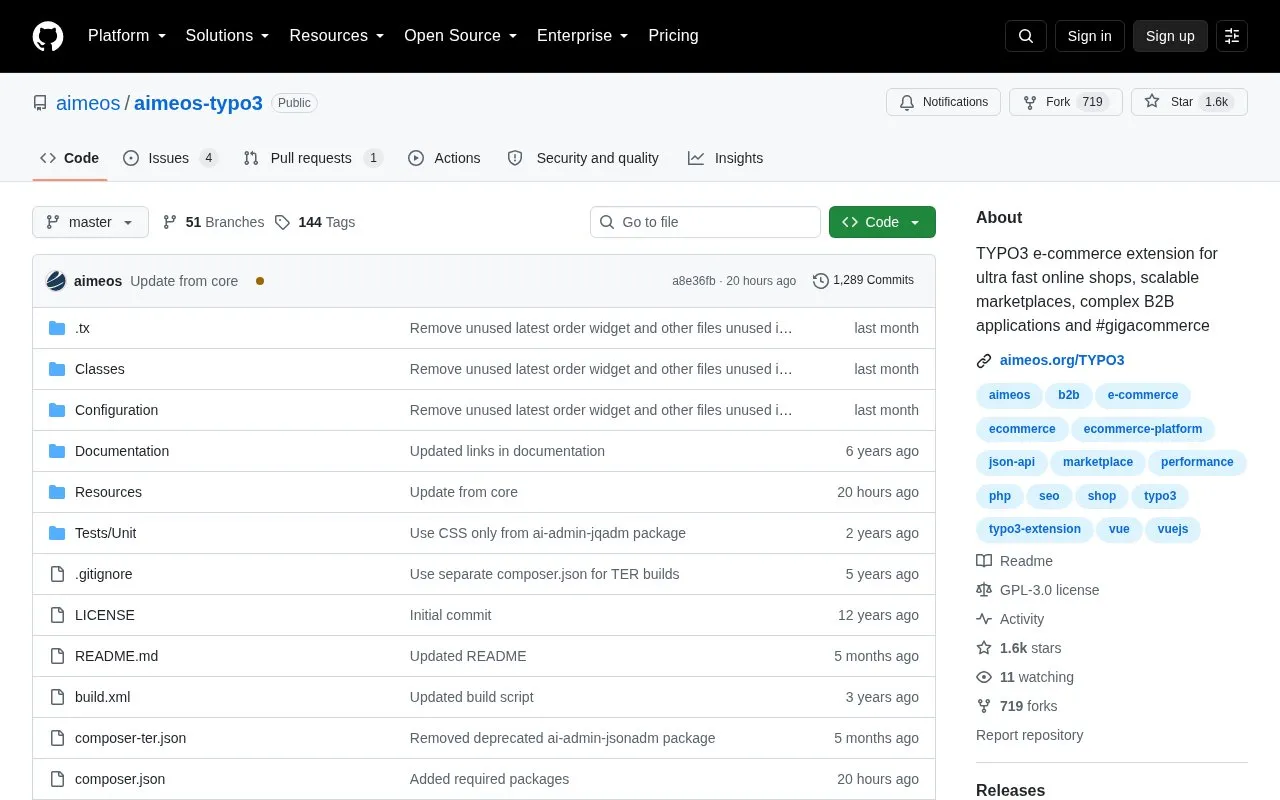Focus the Go to file field
This screenshot has height=800, width=1280.
point(705,222)
